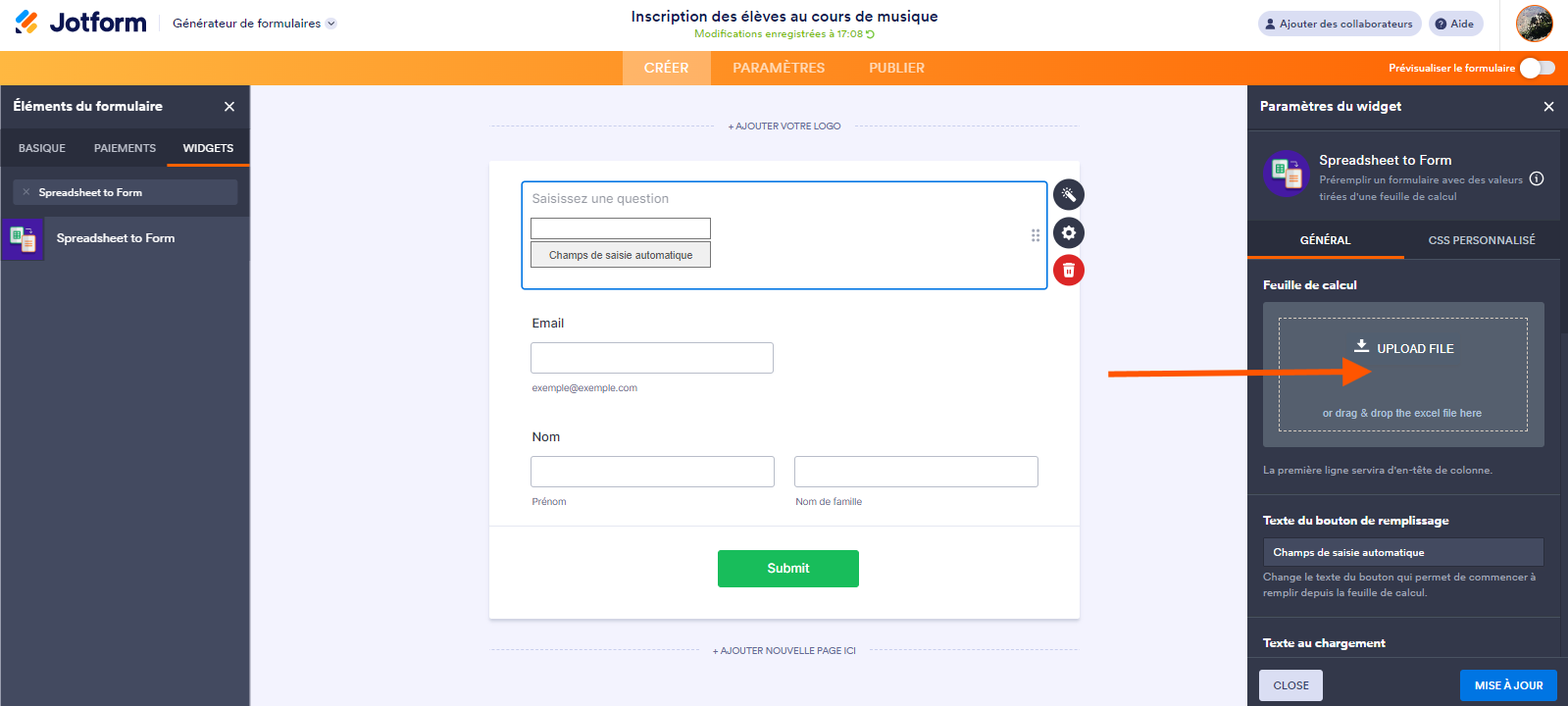This screenshot has height=706, width=1568.
Task: Open the magic wand widget wizard
Action: (x=1068, y=195)
